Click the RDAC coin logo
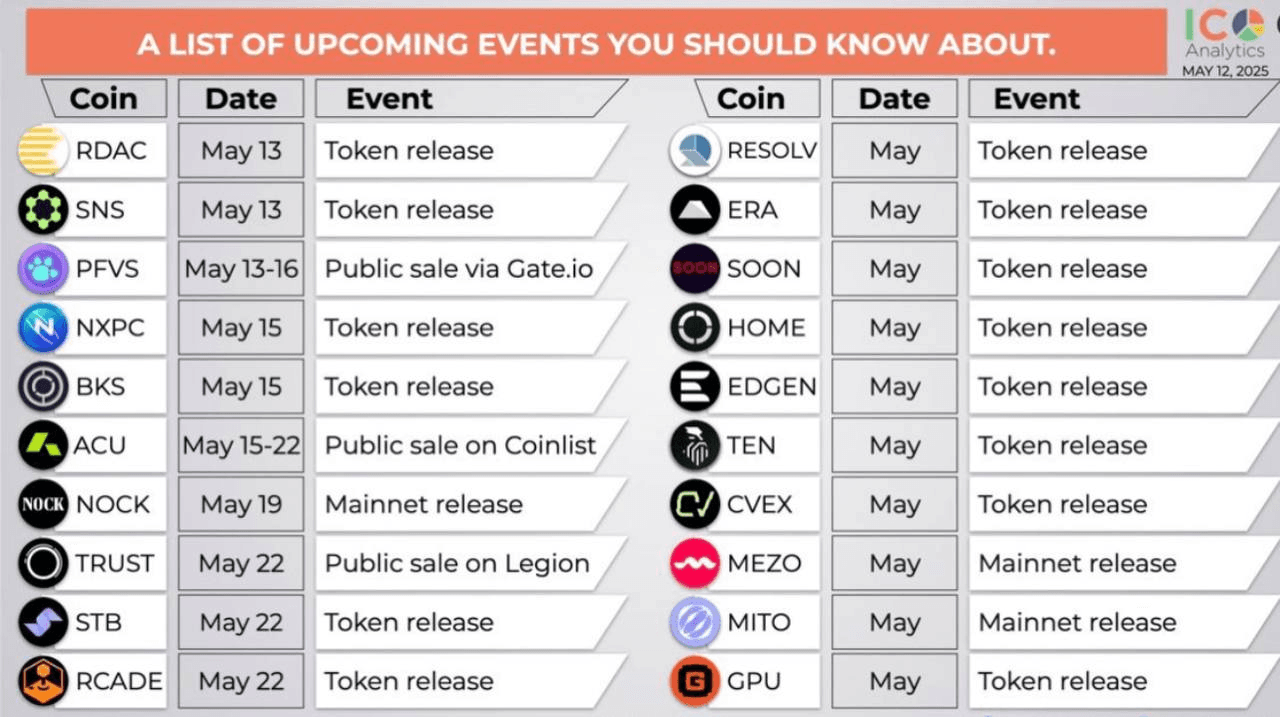 [43, 151]
